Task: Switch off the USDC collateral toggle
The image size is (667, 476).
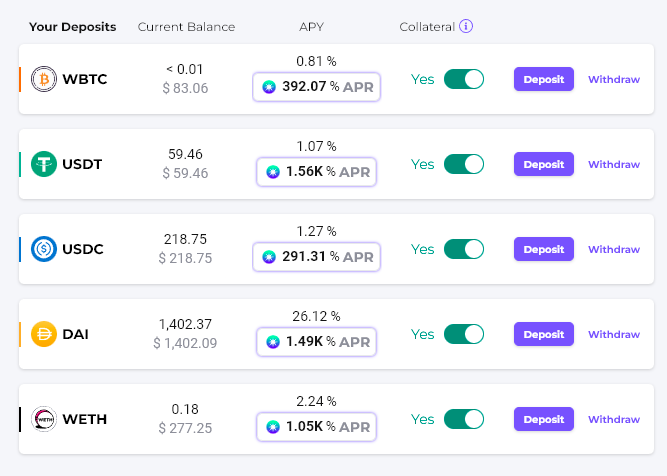Action: click(464, 249)
